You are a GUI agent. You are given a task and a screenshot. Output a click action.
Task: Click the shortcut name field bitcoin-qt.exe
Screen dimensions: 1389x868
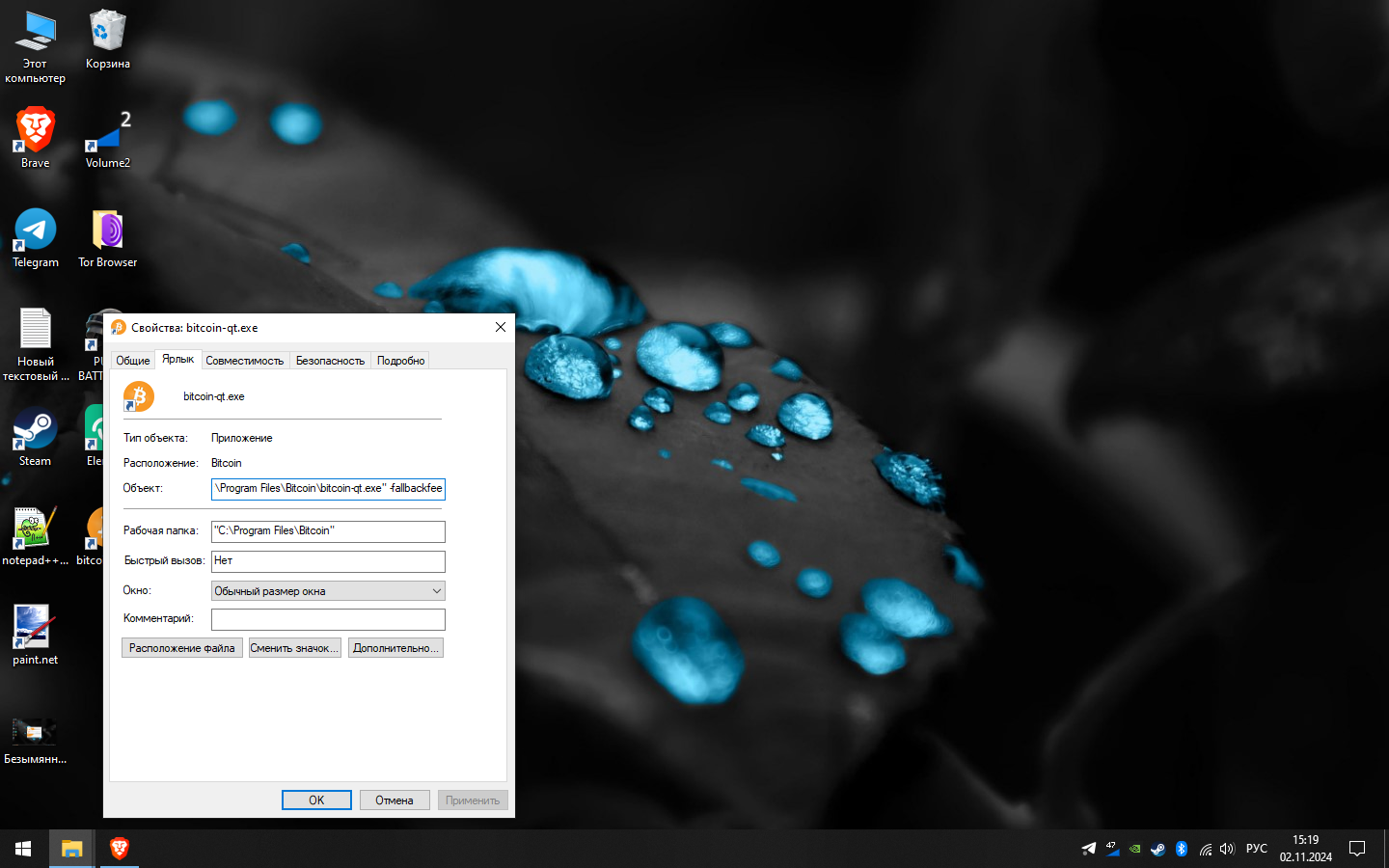[x=214, y=396]
